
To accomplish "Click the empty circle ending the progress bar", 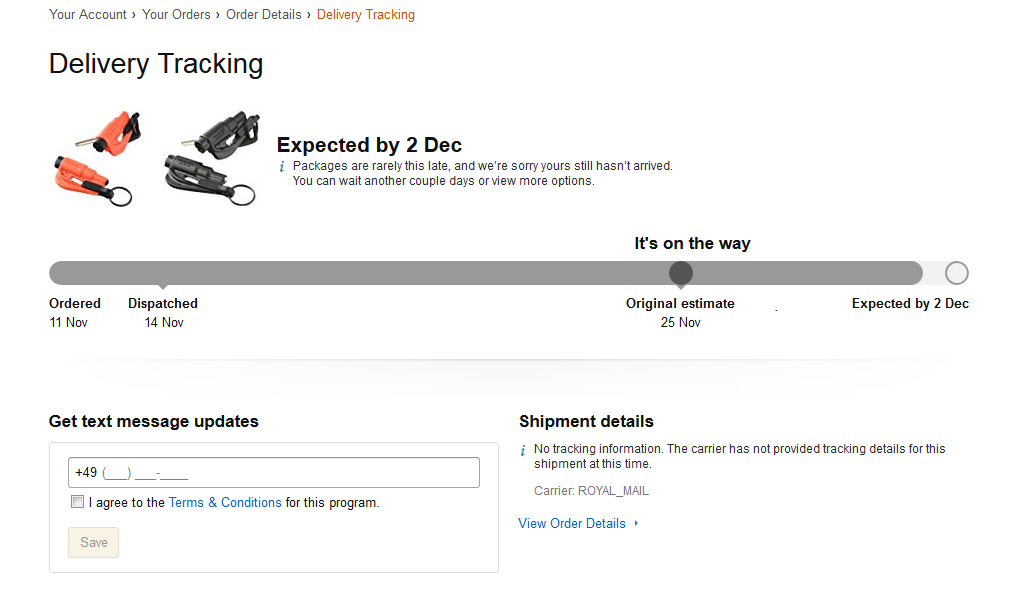I will tap(956, 273).
